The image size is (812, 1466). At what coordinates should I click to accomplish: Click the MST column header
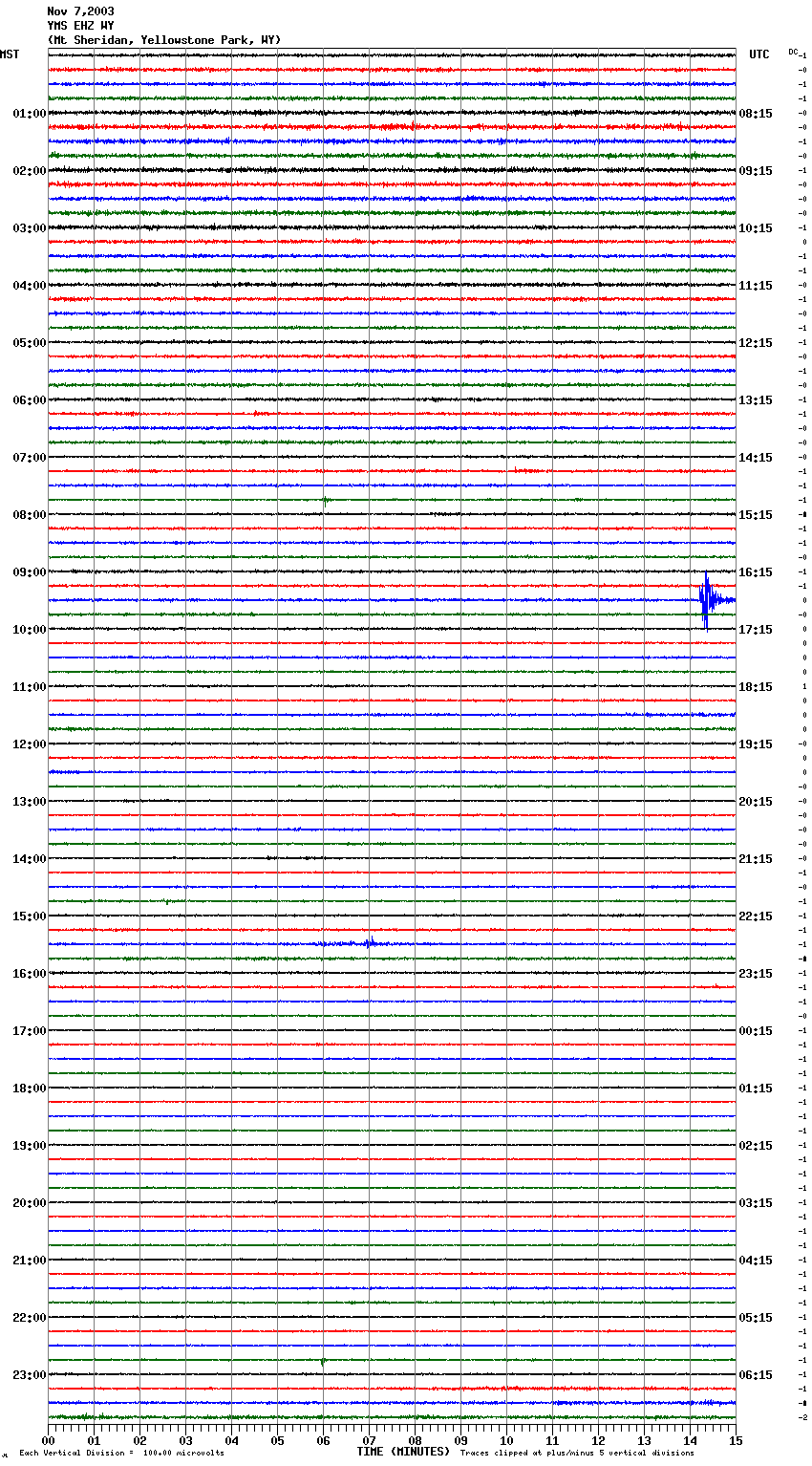[x=10, y=54]
